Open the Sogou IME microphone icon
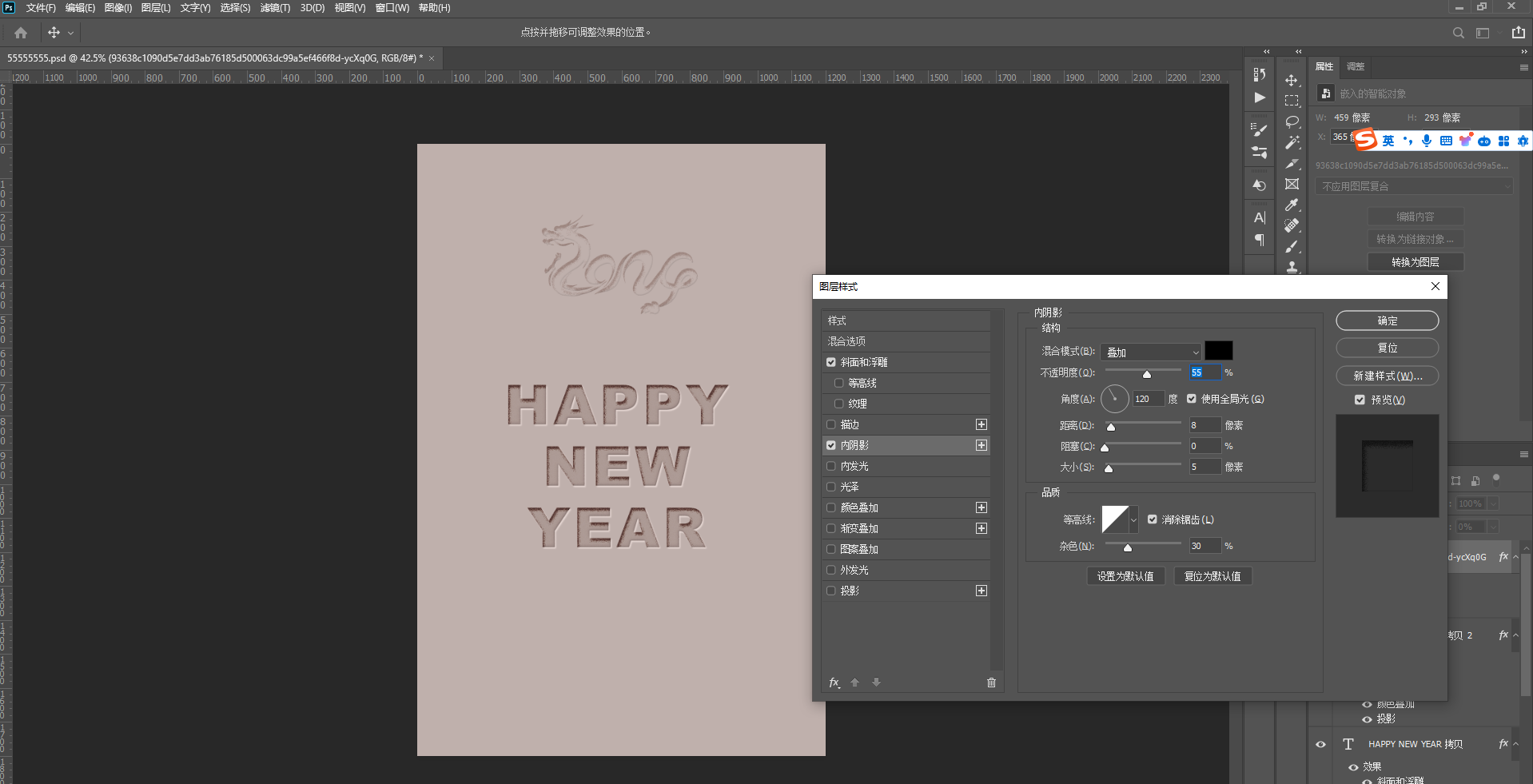The image size is (1533, 784). (x=1427, y=141)
